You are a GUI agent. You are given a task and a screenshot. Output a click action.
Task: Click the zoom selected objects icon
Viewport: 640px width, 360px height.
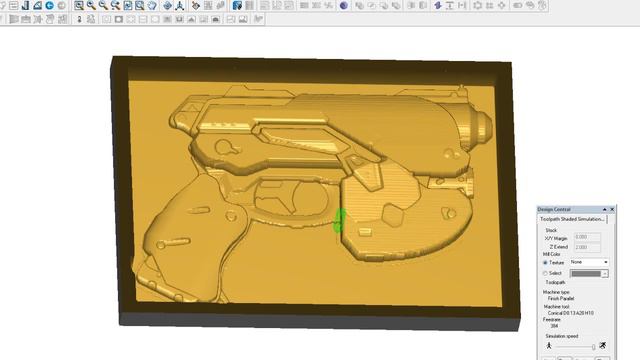[x=140, y=6]
